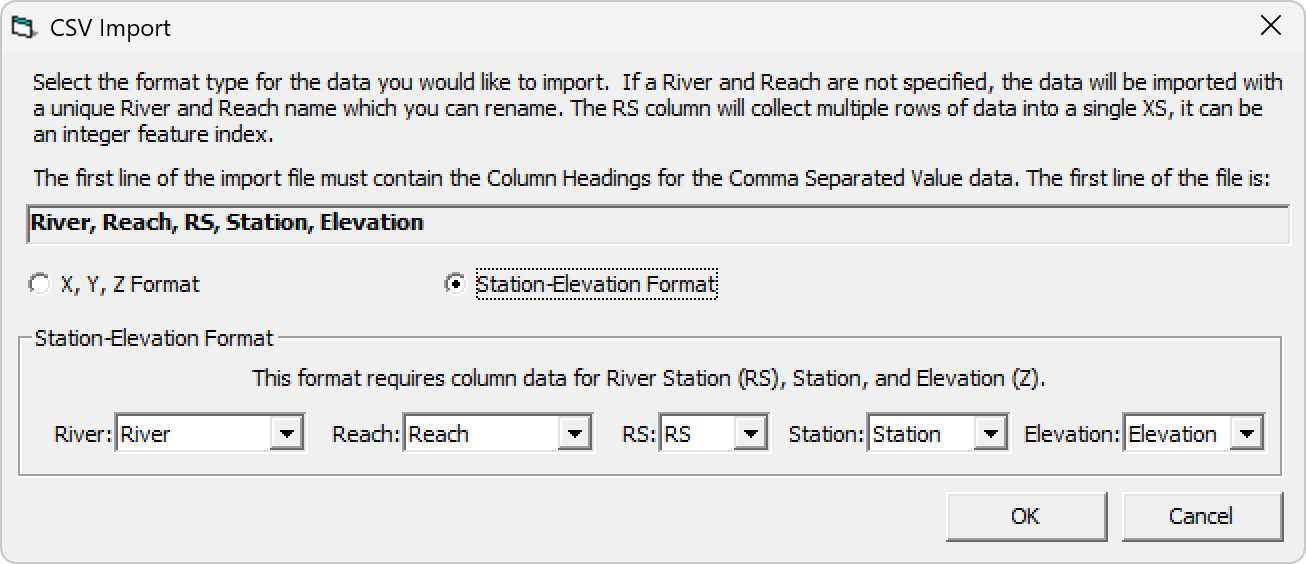
Task: Close the CSV Import dialog
Action: [1270, 26]
